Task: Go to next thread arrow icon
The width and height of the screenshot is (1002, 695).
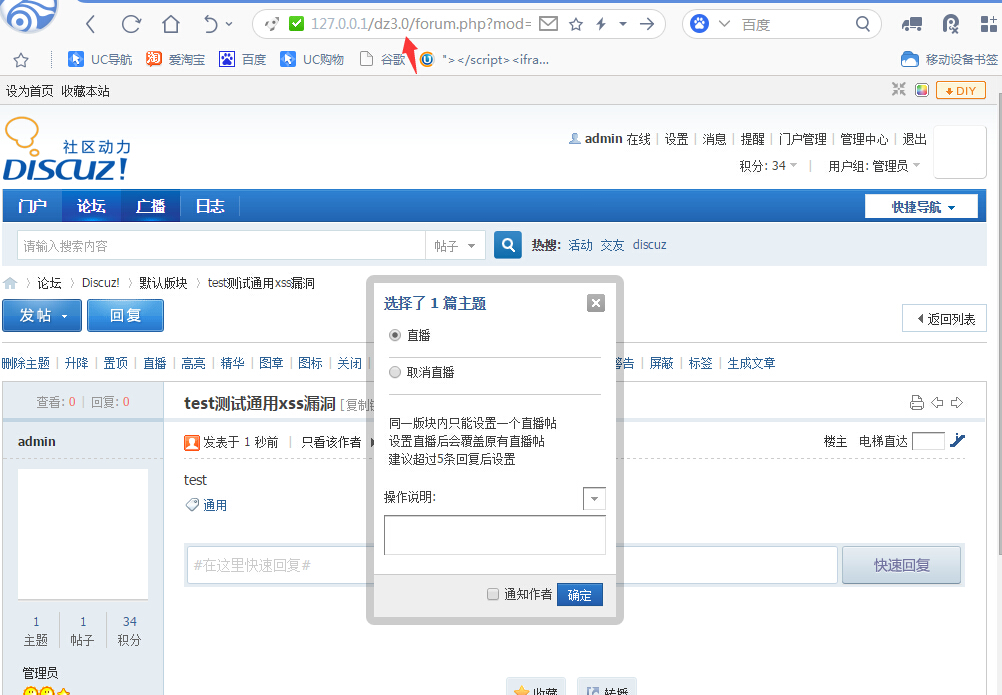Action: click(957, 402)
